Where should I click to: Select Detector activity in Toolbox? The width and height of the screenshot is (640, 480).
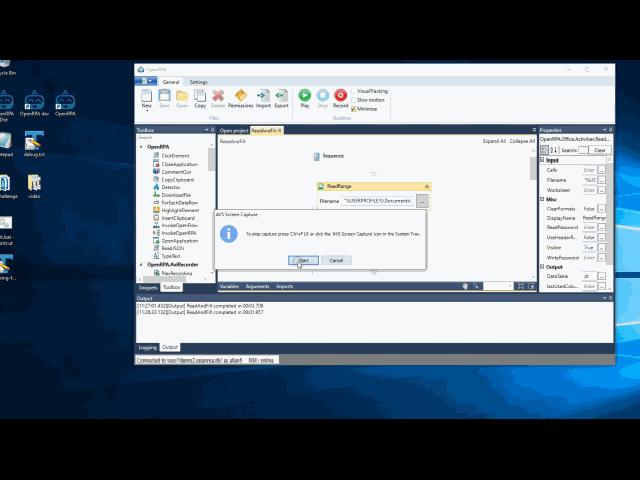(x=171, y=187)
